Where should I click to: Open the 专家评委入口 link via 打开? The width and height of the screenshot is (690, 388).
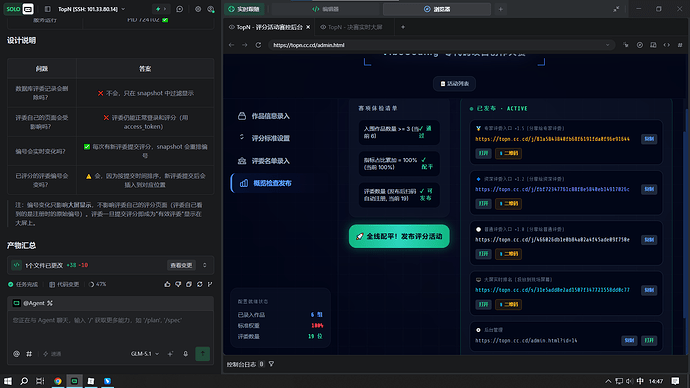(483, 153)
